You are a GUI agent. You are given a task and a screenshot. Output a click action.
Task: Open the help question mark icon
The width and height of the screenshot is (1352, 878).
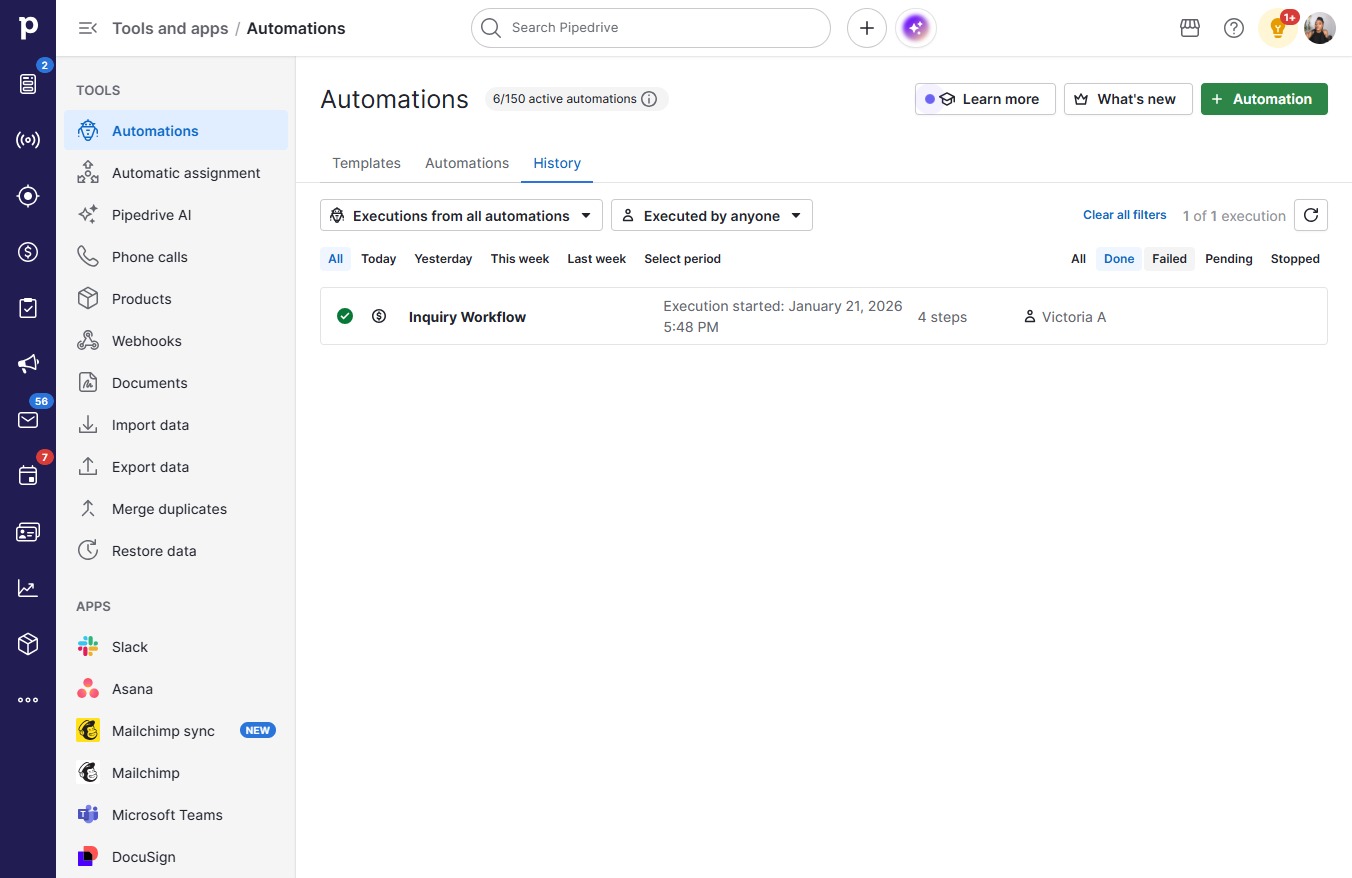pos(1234,28)
